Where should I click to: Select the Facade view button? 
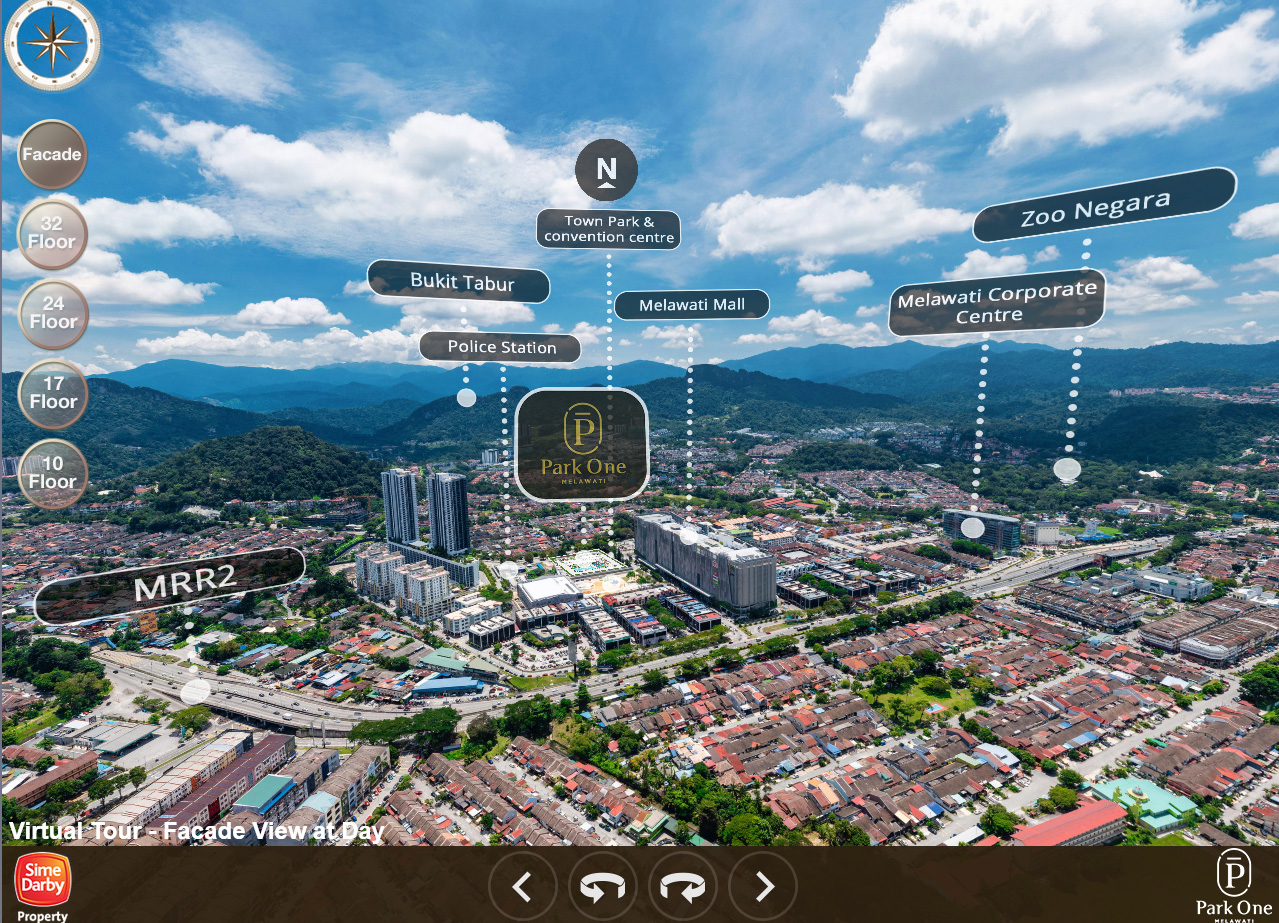click(52, 154)
